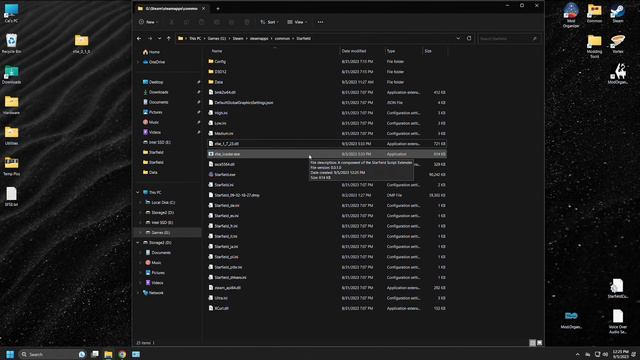640x360 pixels.
Task: Open Chrome from the taskbar
Action: pos(122,354)
